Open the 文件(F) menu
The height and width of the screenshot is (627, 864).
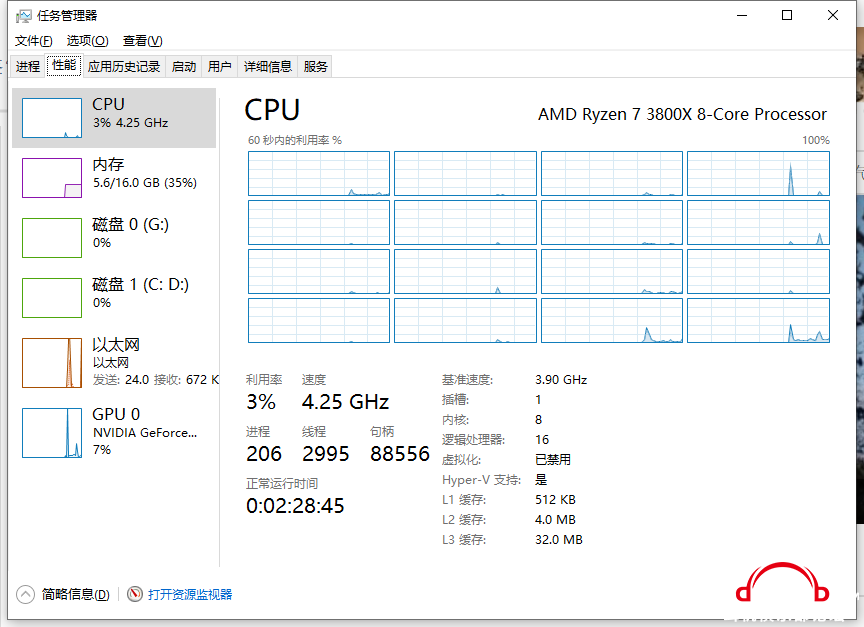(33, 41)
